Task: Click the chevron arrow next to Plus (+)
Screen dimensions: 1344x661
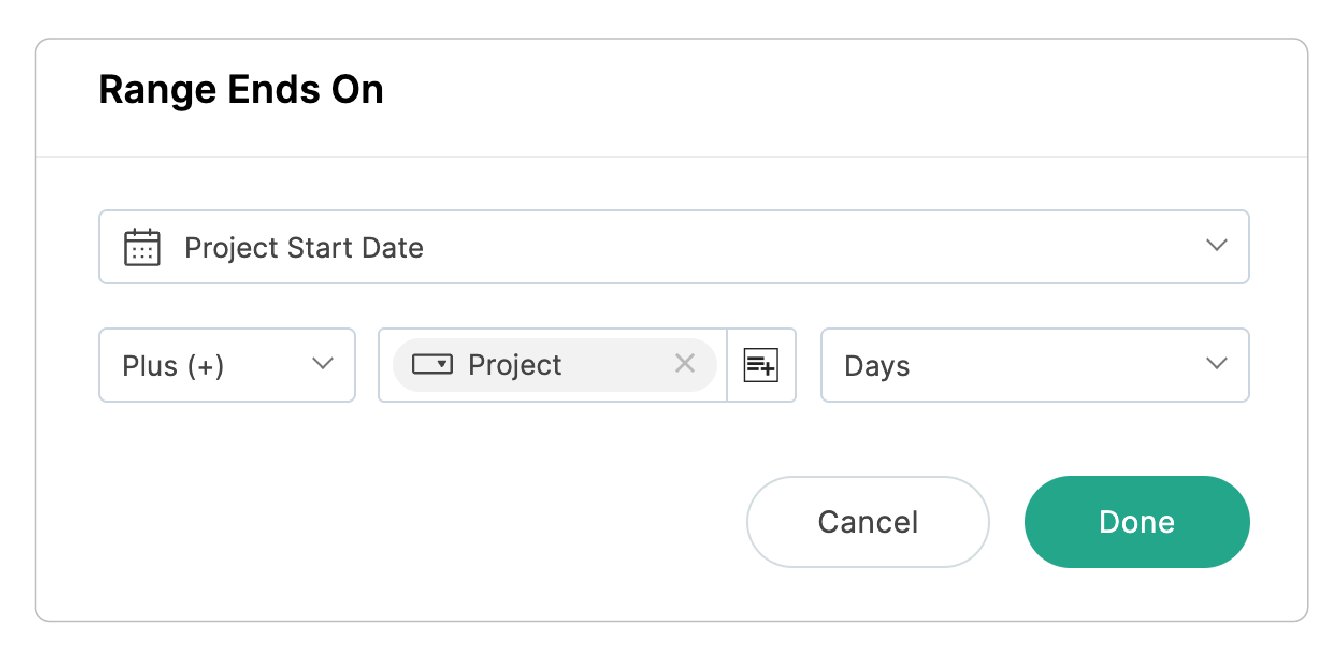Action: pos(322,364)
